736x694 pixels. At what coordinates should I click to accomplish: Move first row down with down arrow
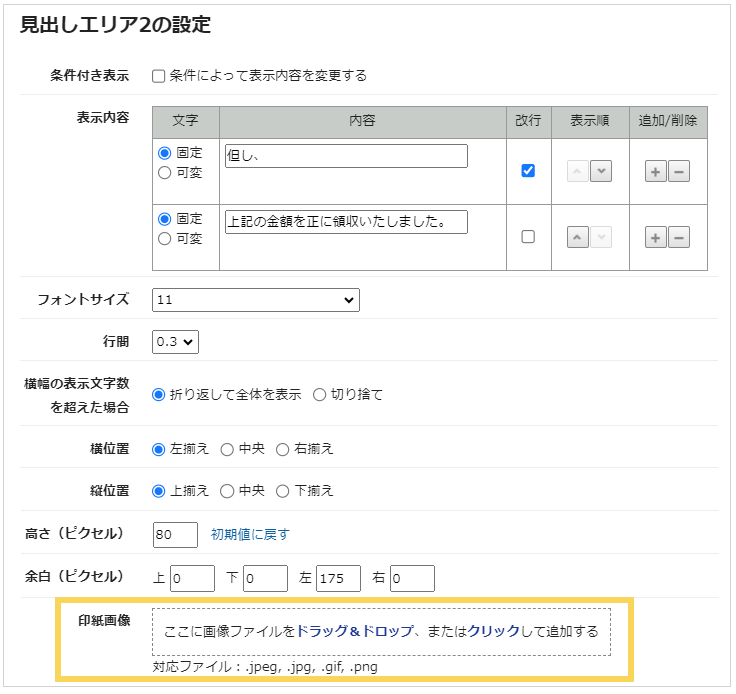click(x=601, y=171)
